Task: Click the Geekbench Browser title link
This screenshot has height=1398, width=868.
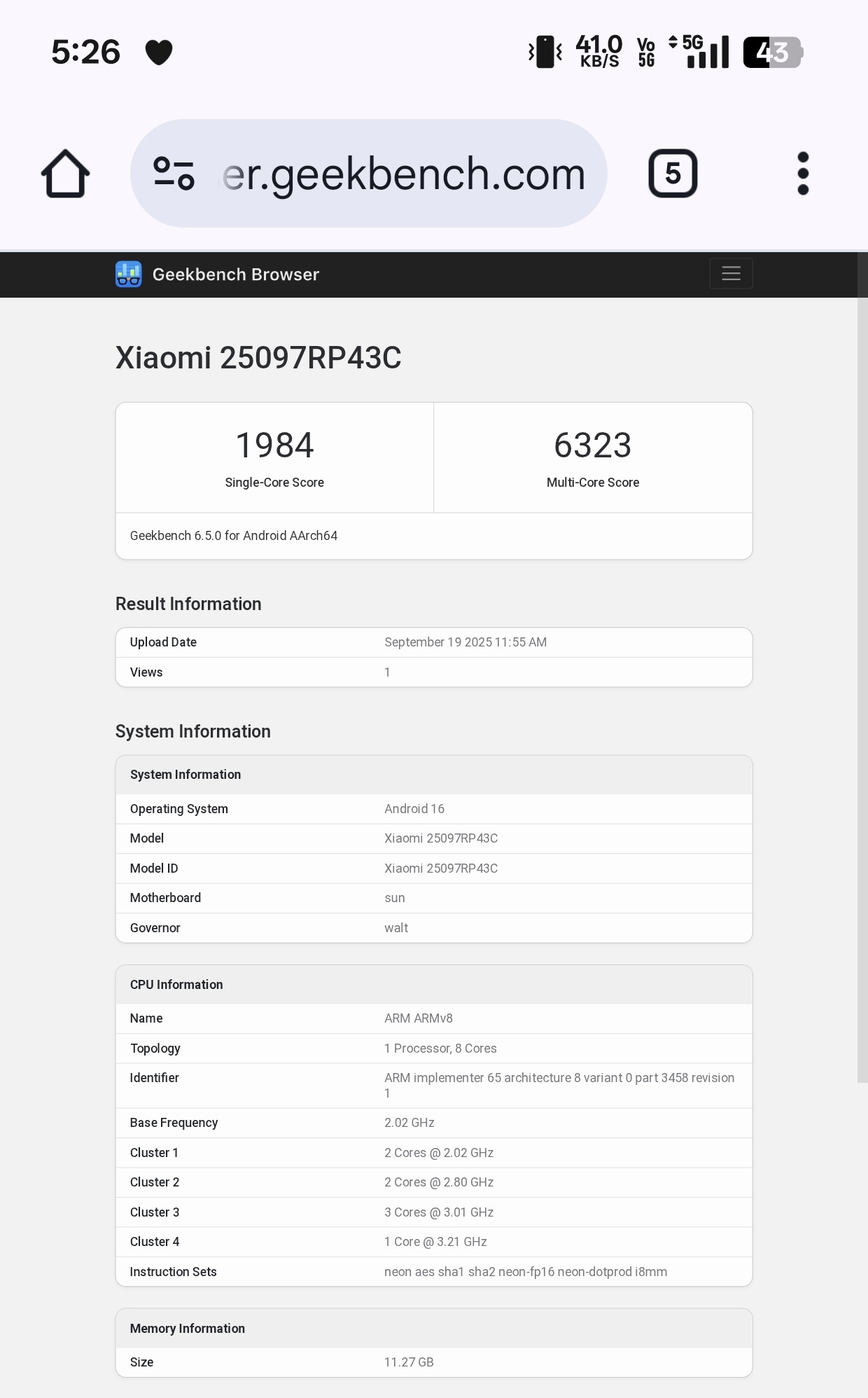Action: point(235,275)
